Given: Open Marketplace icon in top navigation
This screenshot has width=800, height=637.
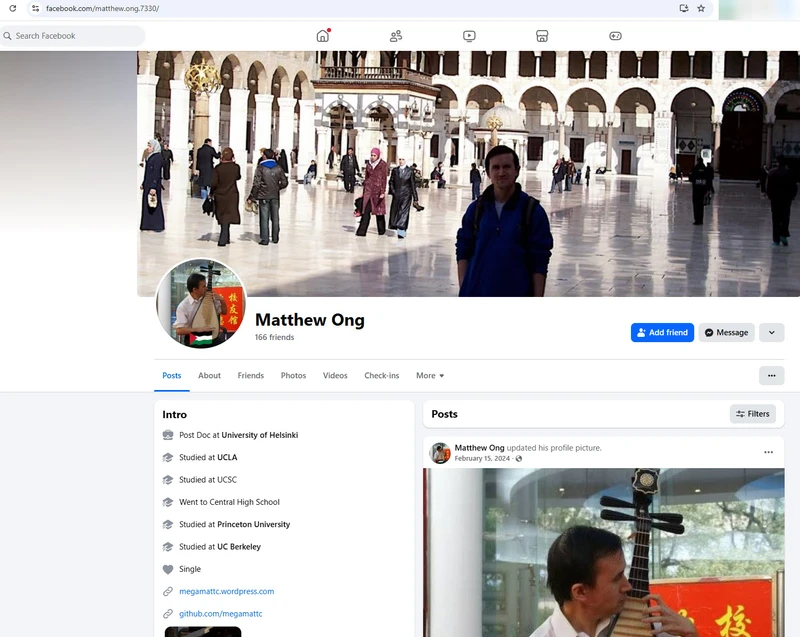Looking at the screenshot, I should [x=542, y=36].
